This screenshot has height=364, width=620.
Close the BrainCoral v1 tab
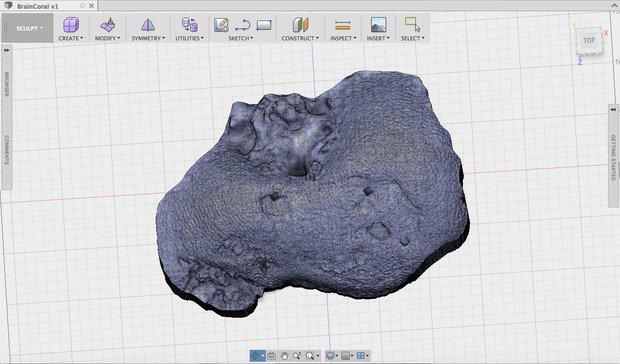pyautogui.click(x=91, y=6)
